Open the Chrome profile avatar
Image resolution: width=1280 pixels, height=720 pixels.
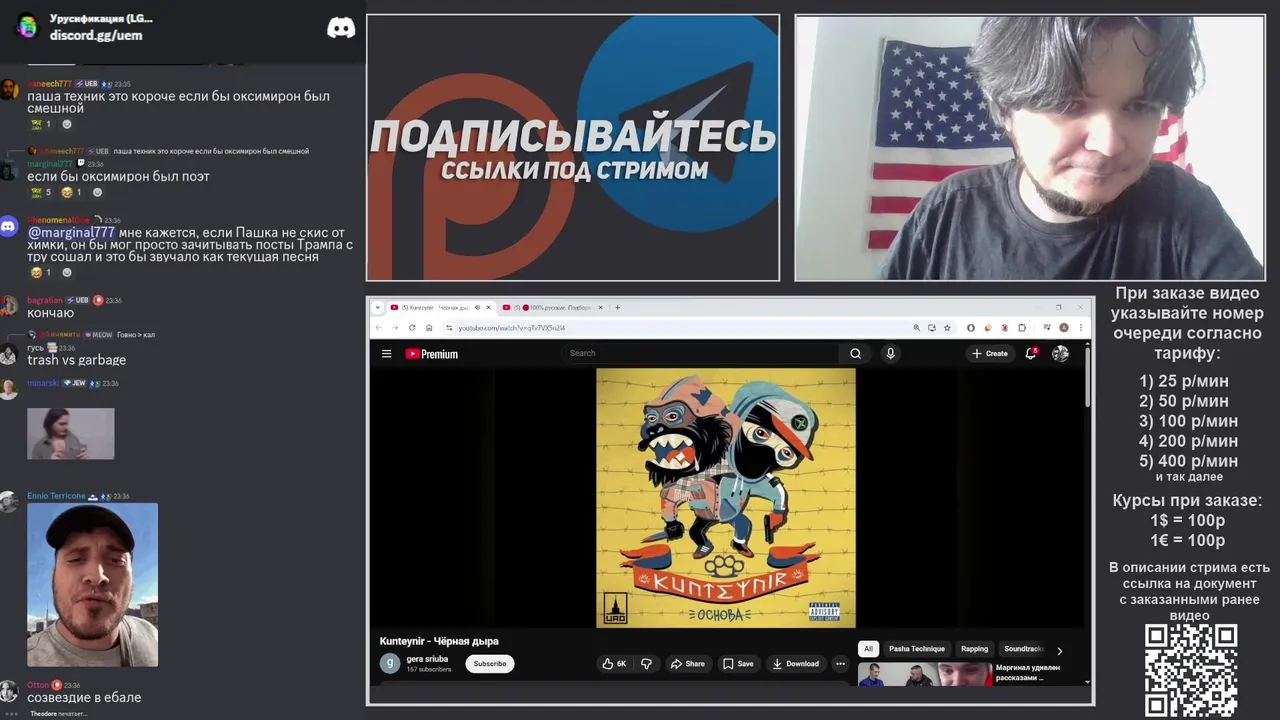1064,327
